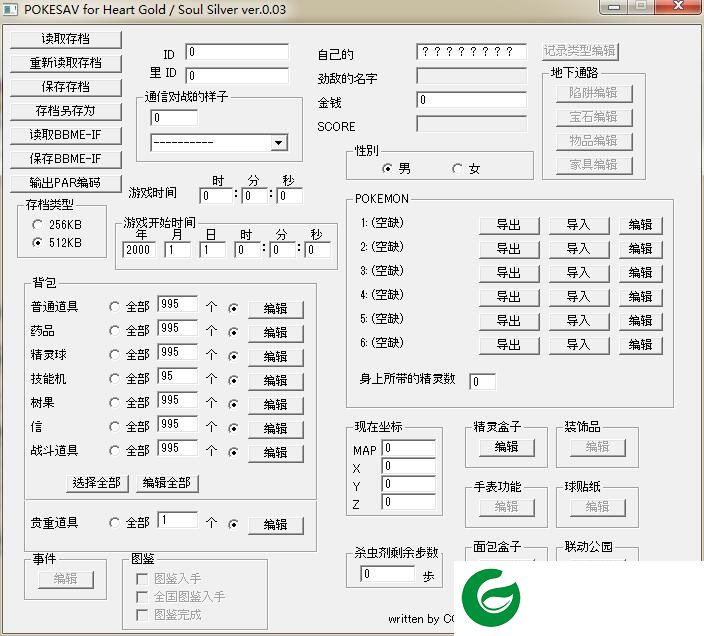Click the MAP coordinate field
Viewport: 704px width, 636px height.
pyautogui.click(x=409, y=448)
